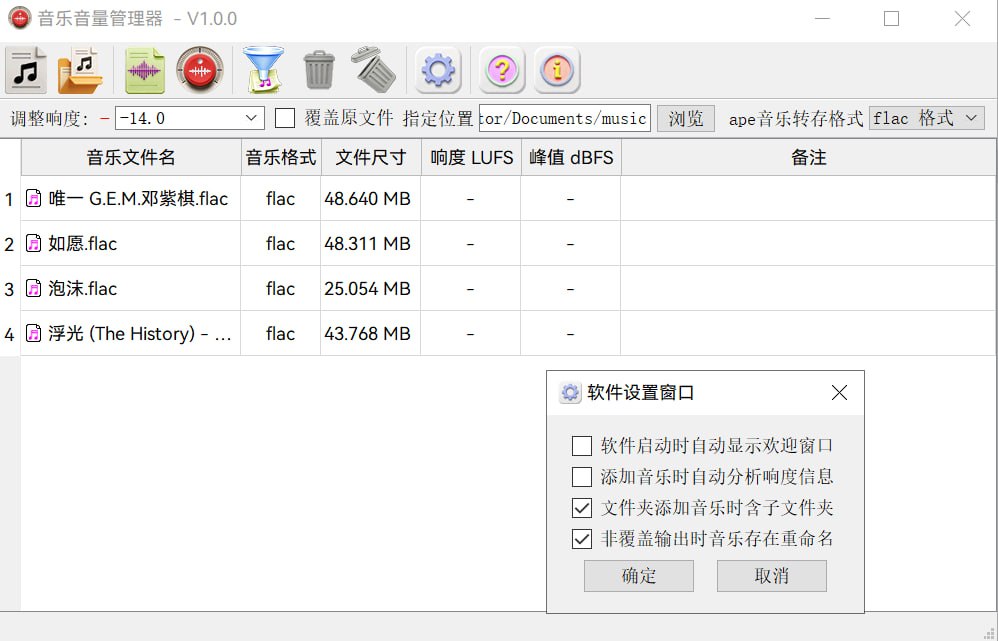Click the add music folder icon
The image size is (998, 641).
tap(80, 70)
